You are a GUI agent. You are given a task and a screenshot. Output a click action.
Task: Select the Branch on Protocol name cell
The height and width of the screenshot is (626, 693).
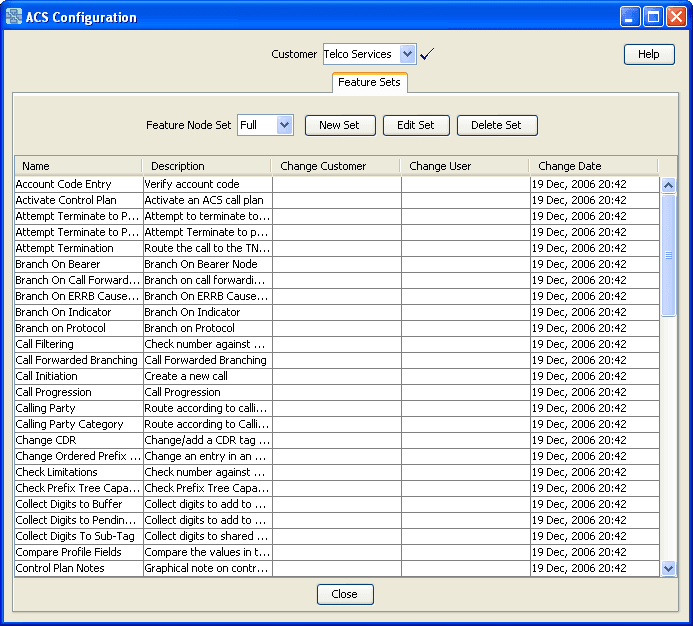coord(79,328)
